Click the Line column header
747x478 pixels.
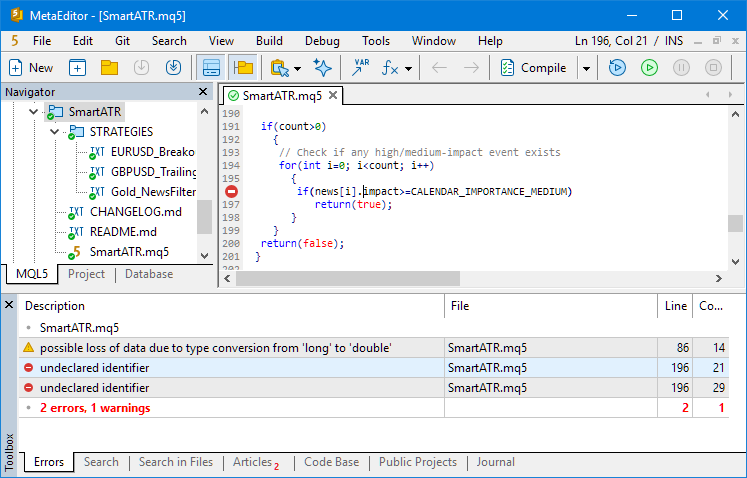(675, 306)
